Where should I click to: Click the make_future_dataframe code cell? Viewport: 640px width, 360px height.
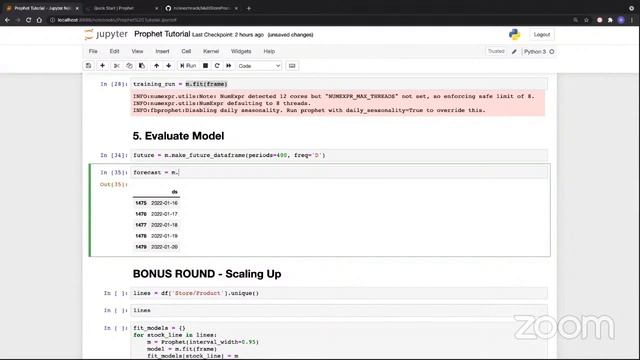coord(339,156)
